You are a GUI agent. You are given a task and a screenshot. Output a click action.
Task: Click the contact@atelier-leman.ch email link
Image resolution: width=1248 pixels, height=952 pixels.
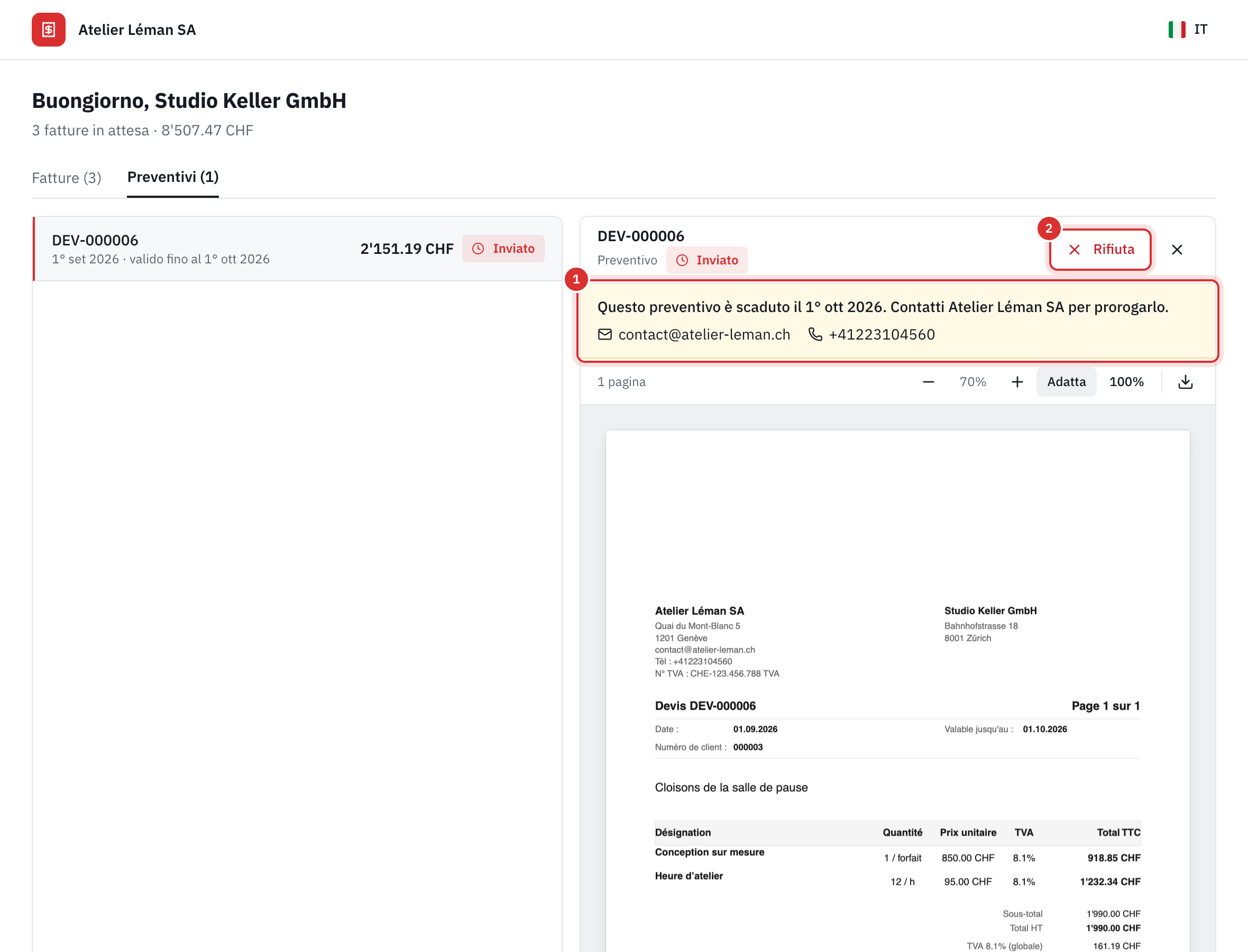point(704,334)
